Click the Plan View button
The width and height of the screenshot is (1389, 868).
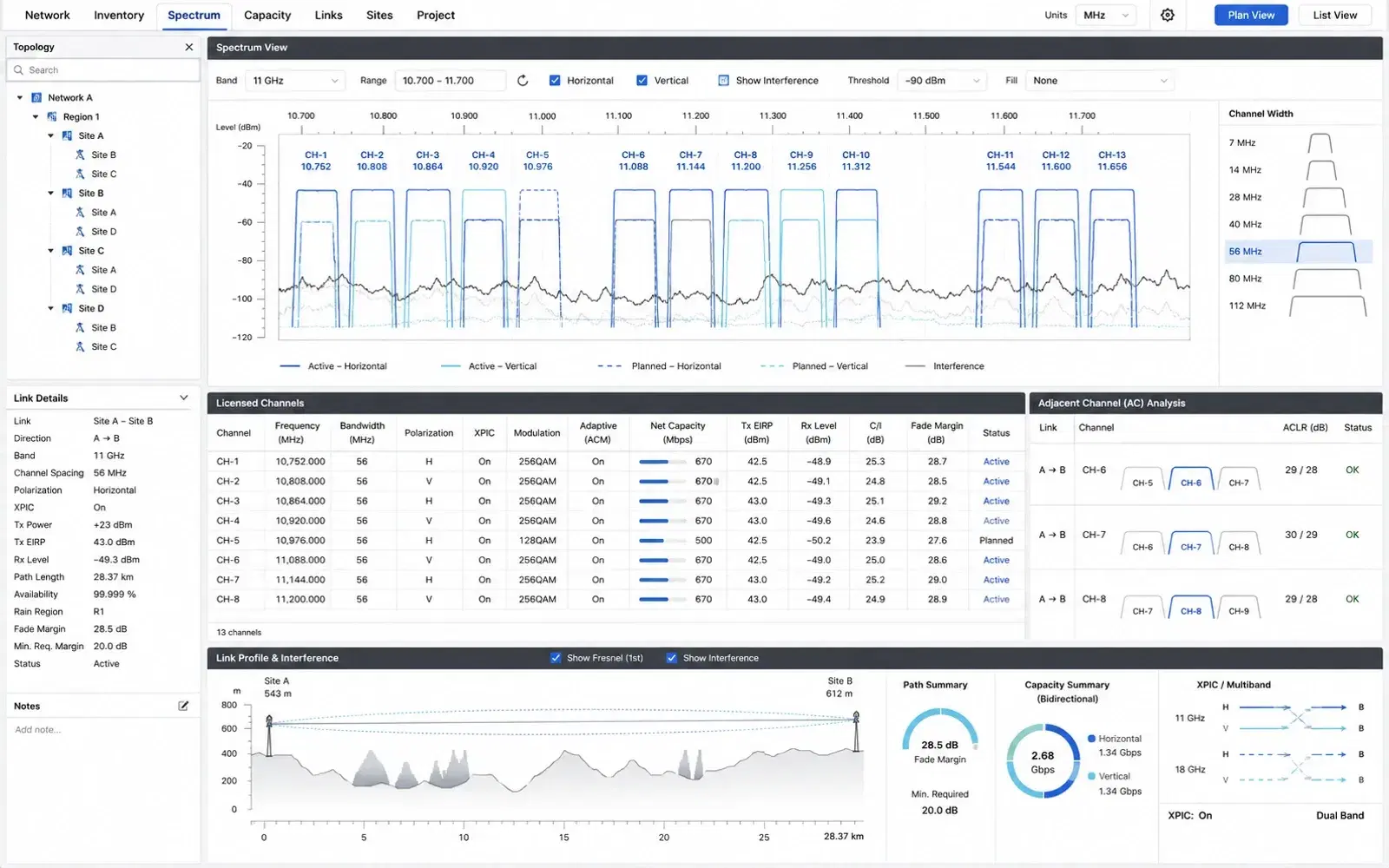pos(1251,15)
